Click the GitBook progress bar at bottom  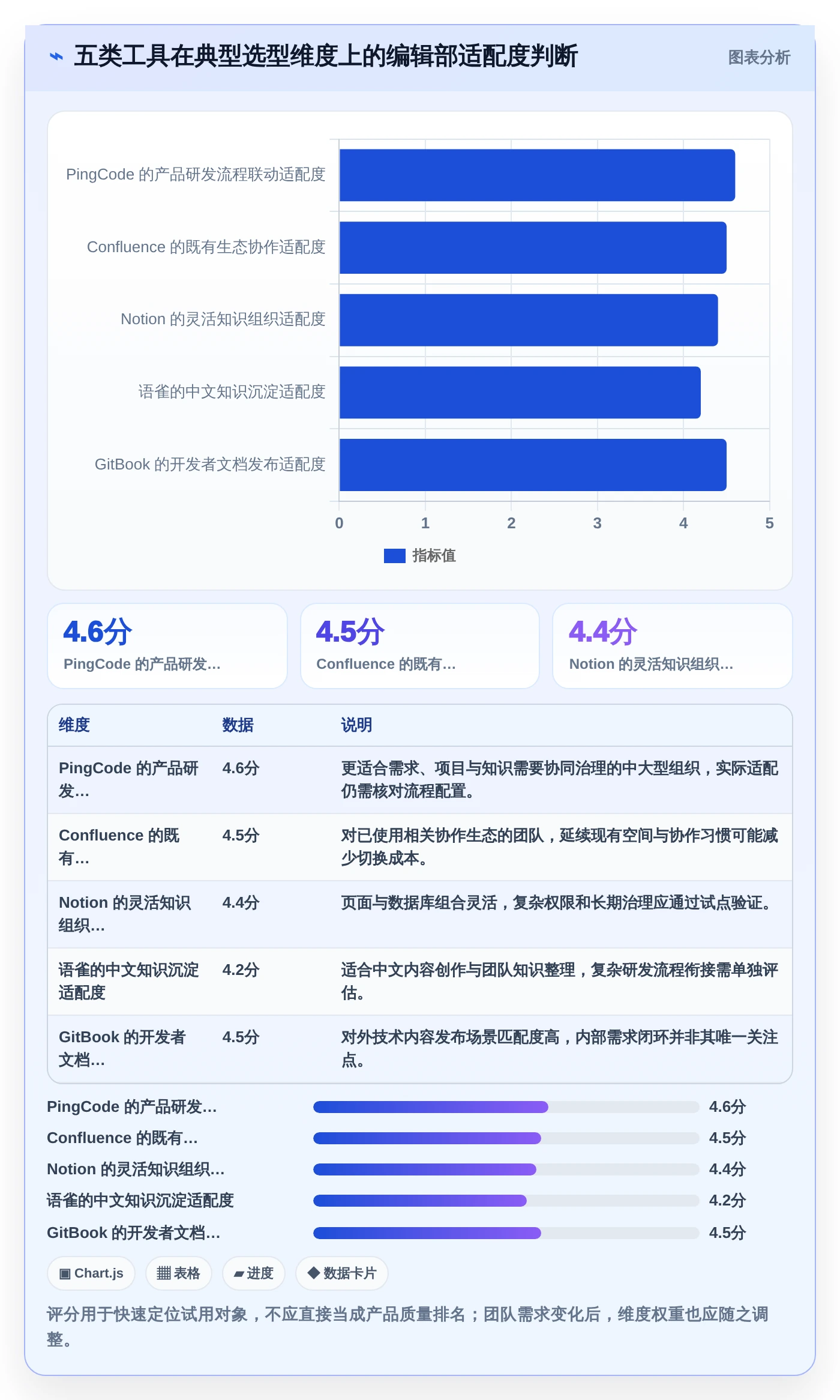(506, 1233)
